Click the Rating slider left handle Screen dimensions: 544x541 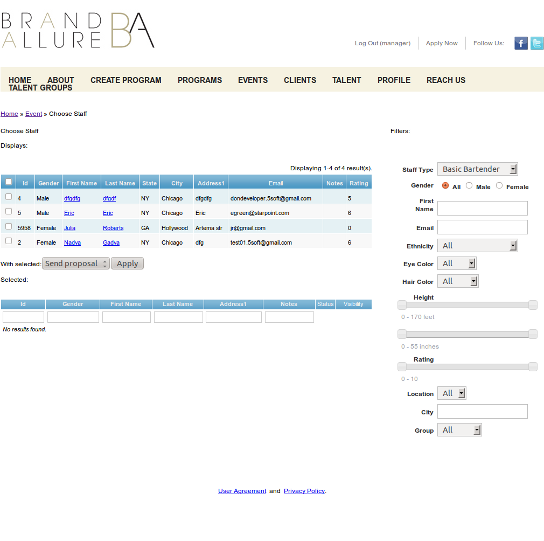(x=402, y=366)
